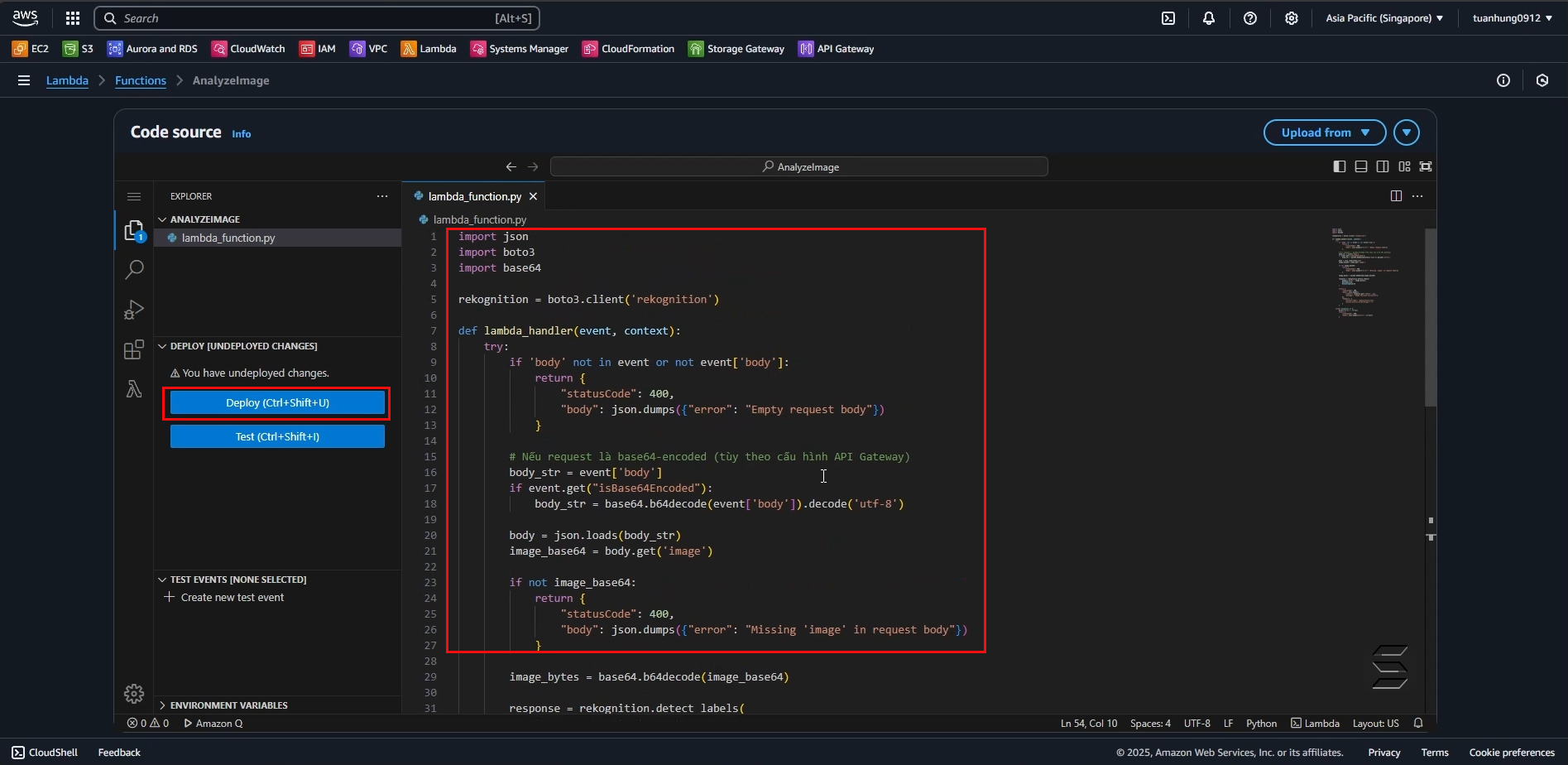Split the editor to the right
Image resolution: width=1568 pixels, height=765 pixels.
pos(1396,196)
